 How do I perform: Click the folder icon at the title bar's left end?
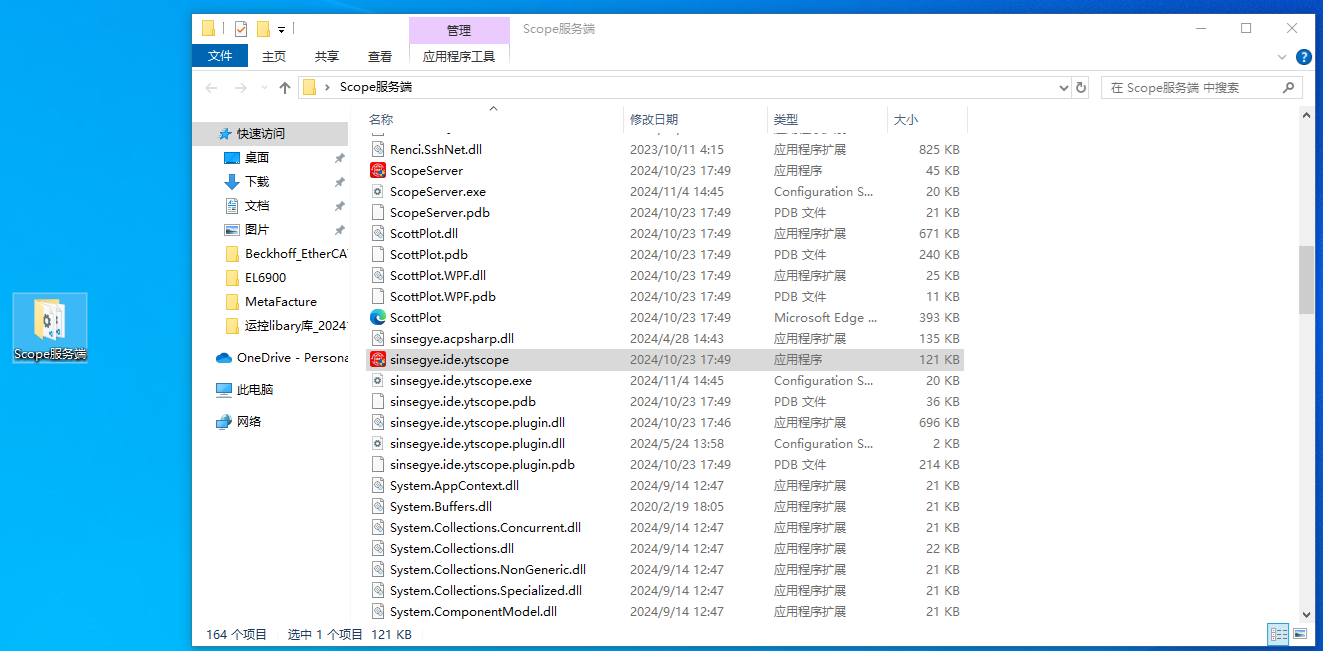coord(208,28)
